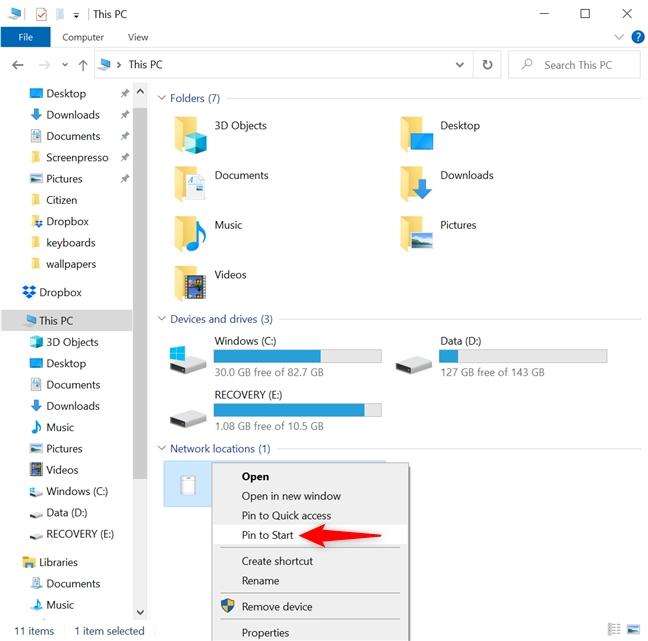Click the Windows (C:) usage bar
This screenshot has width=648, height=641.
tap(298, 356)
